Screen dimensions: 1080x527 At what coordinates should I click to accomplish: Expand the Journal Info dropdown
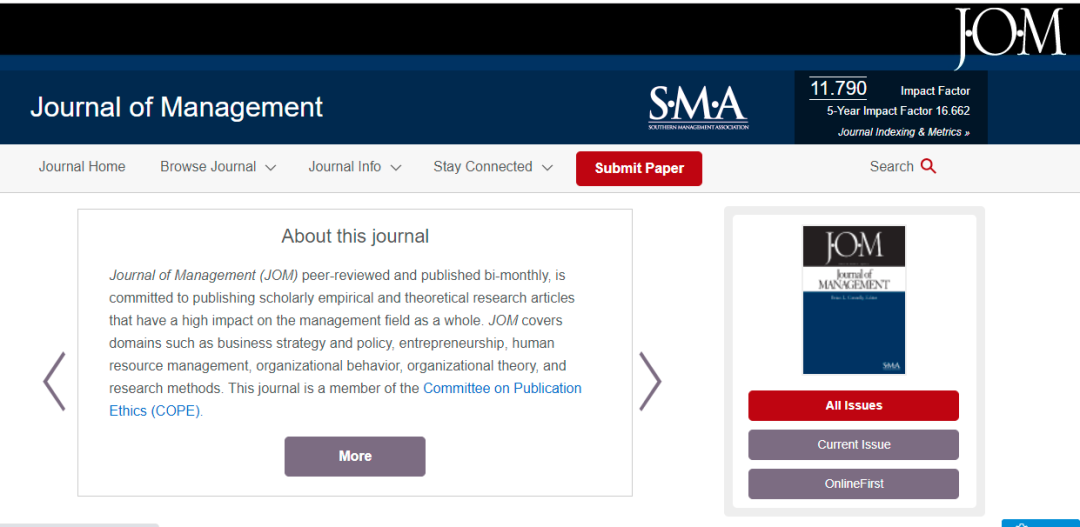click(354, 167)
